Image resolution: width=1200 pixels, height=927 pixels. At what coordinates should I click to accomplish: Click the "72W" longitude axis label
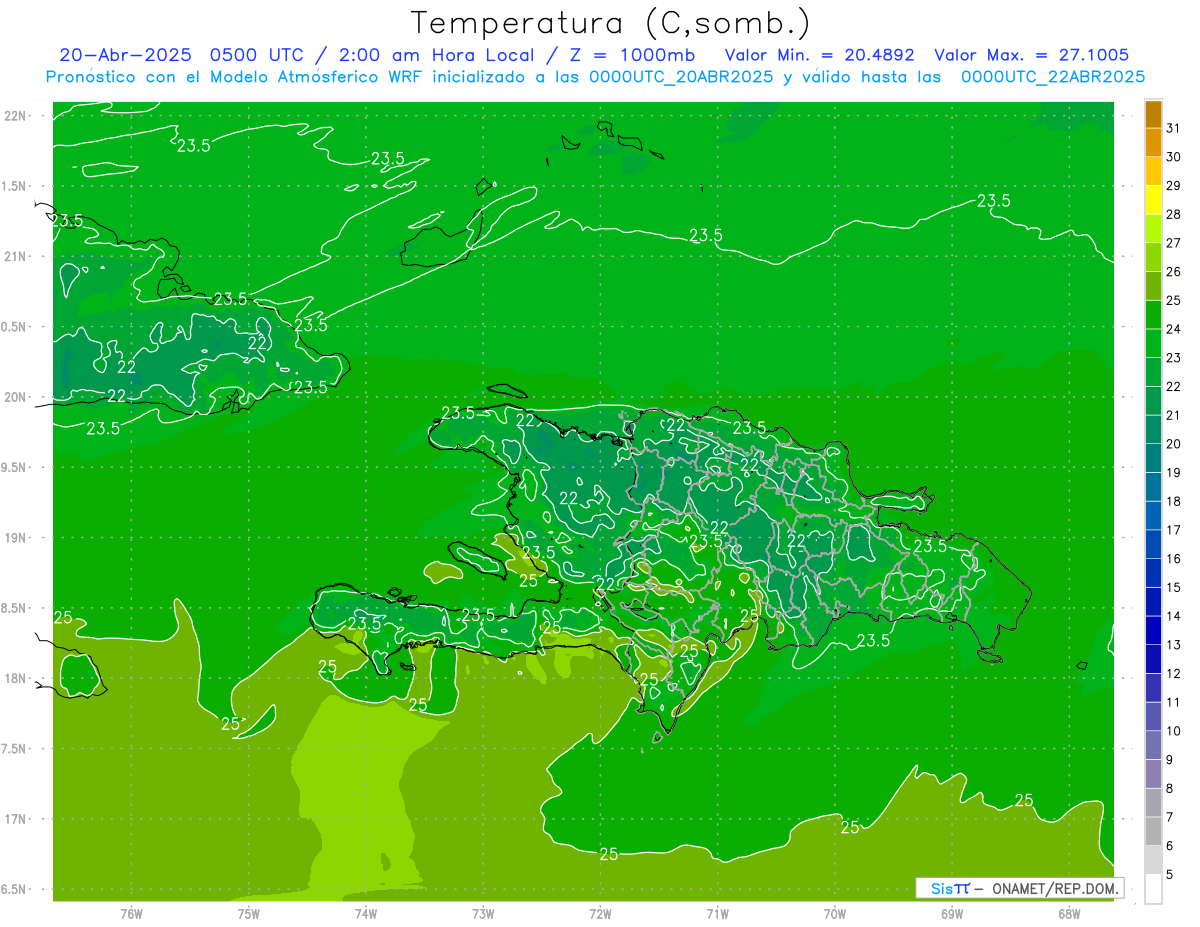tap(600, 913)
